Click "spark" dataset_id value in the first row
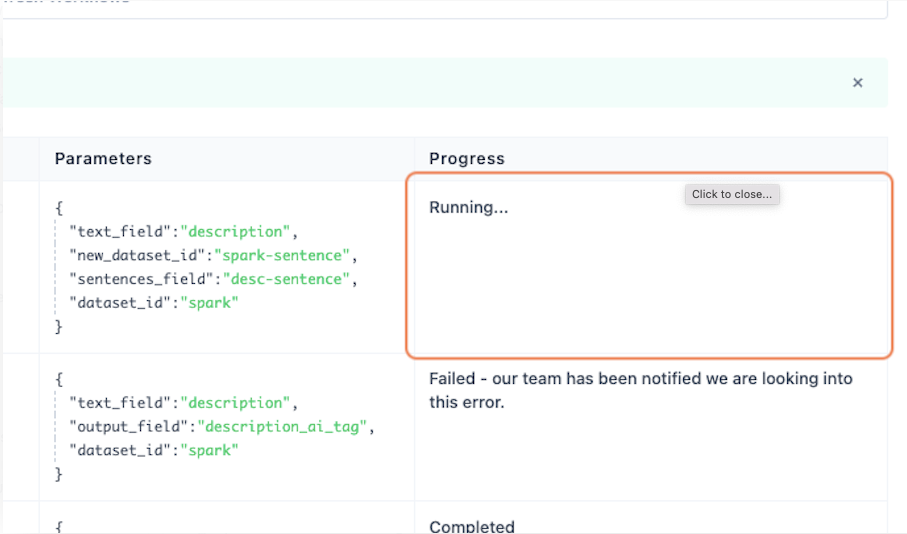907x534 pixels. coord(209,303)
